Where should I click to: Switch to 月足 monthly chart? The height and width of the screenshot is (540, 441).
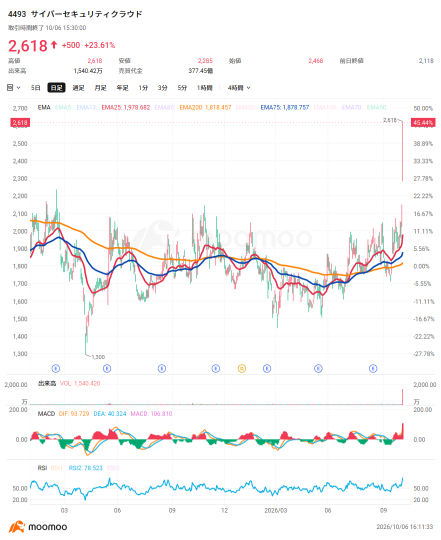pos(101,88)
